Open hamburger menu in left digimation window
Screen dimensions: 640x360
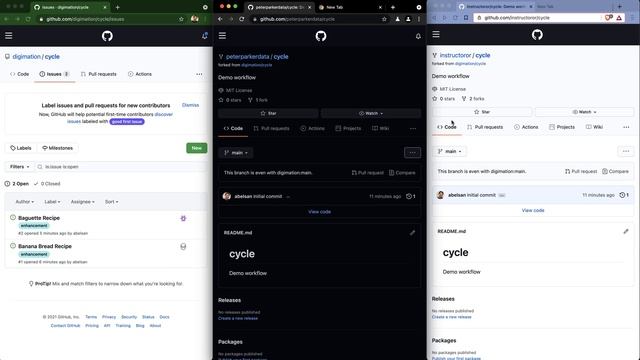tap(9, 36)
